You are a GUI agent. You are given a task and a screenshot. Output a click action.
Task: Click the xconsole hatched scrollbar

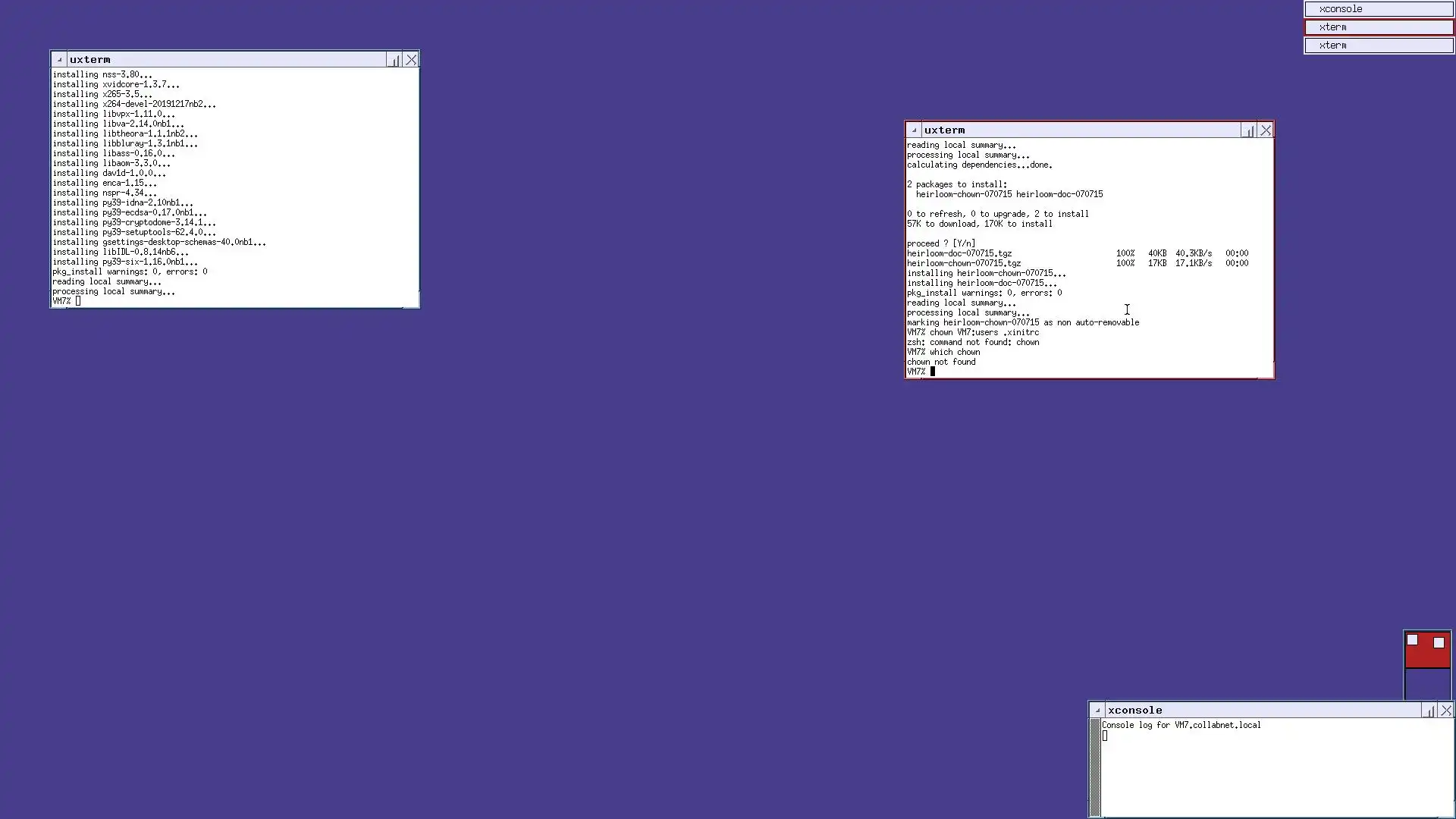click(1095, 767)
